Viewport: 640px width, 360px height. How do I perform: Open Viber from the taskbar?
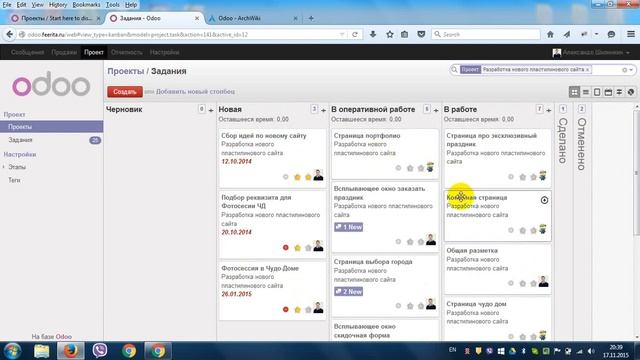pos(100,351)
